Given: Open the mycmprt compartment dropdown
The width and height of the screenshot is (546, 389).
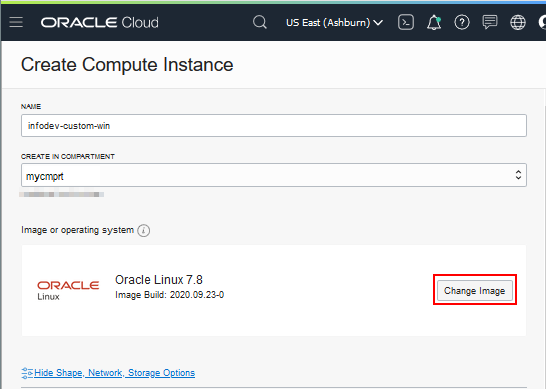Looking at the screenshot, I should coord(274,175).
